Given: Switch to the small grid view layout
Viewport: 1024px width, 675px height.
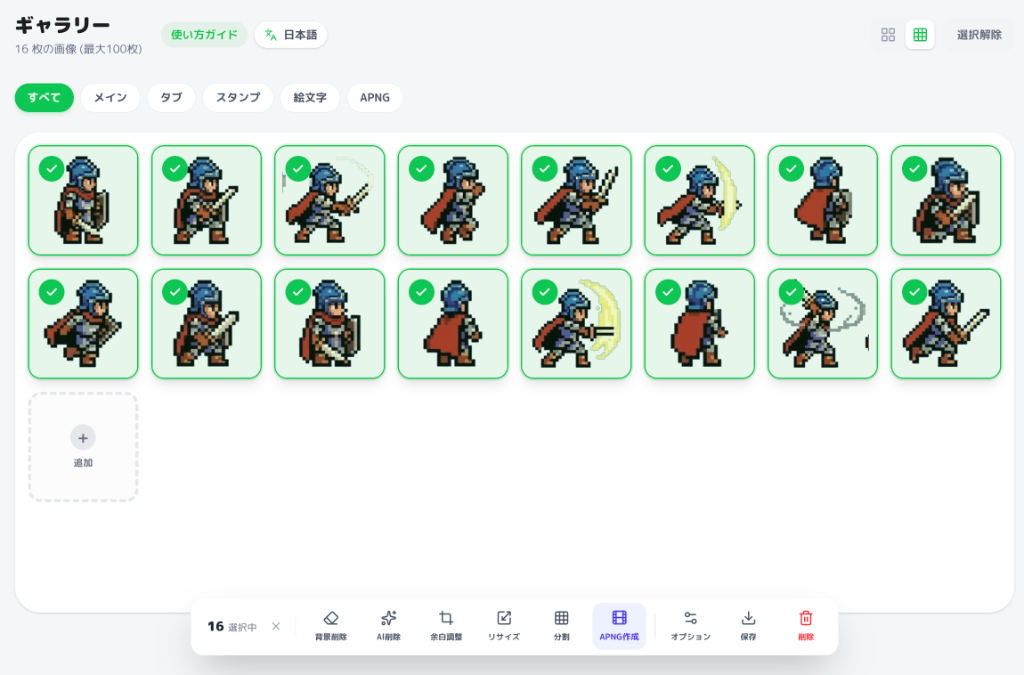Looking at the screenshot, I should tap(888, 34).
